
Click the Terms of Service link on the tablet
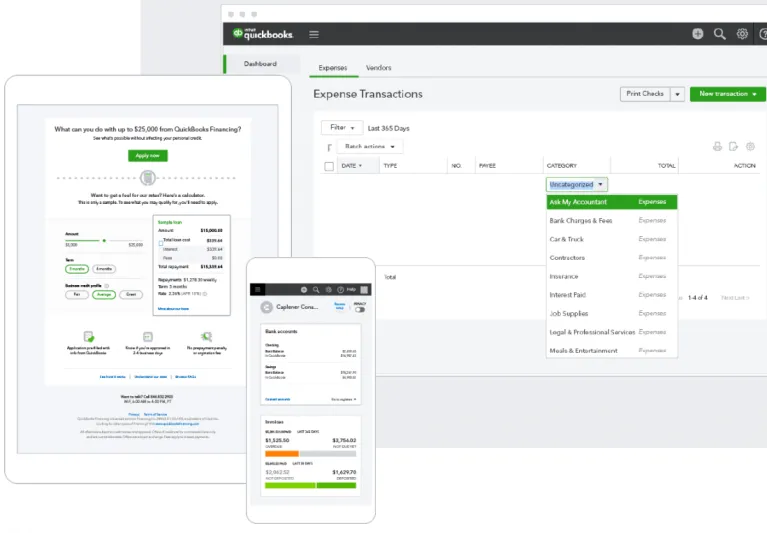155,414
